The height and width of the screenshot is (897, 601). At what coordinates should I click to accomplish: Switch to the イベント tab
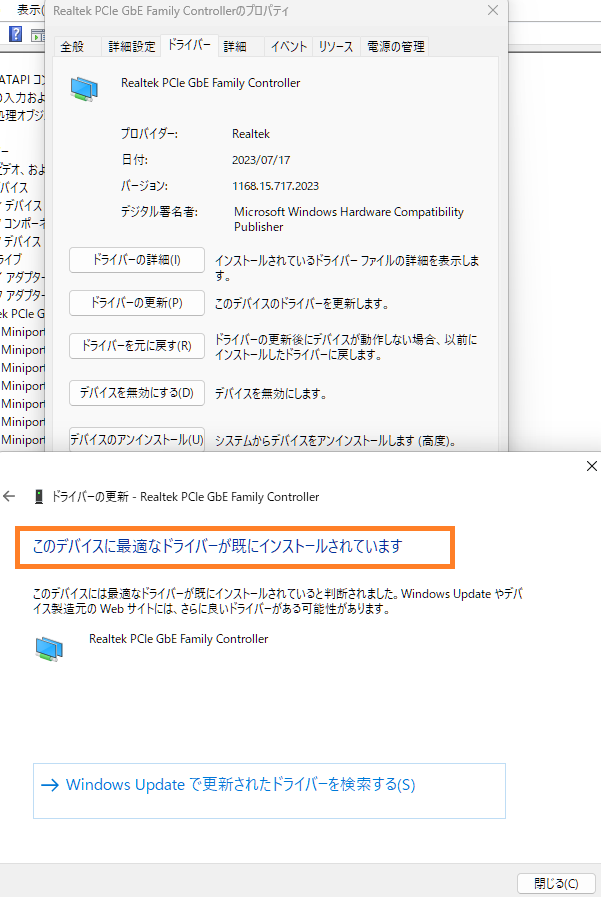(x=288, y=46)
